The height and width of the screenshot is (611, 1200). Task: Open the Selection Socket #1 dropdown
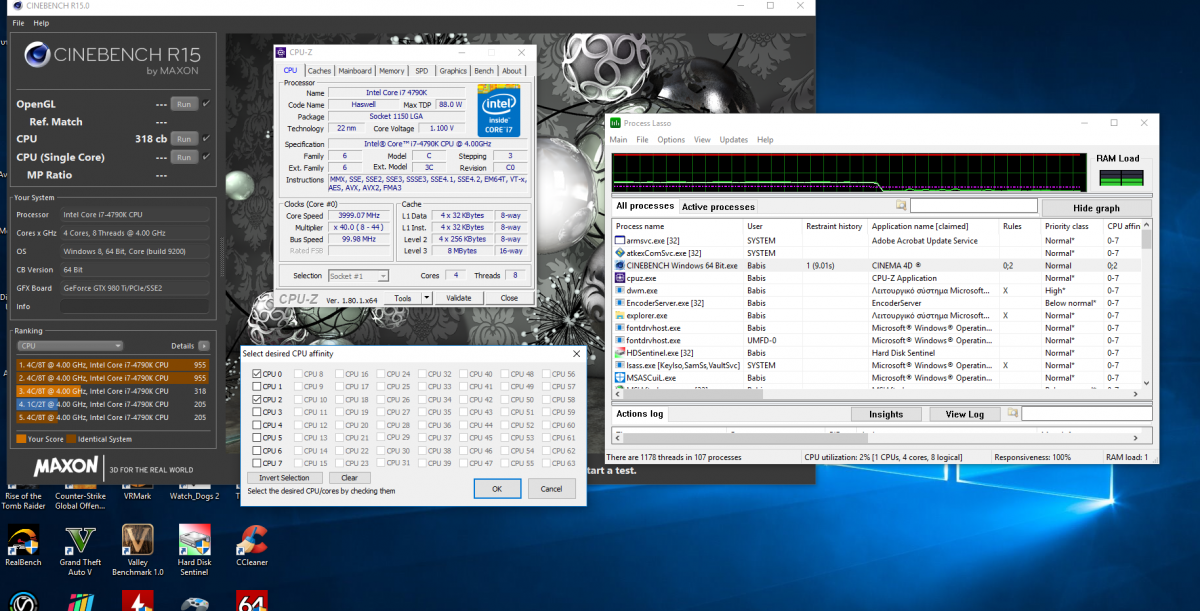(360, 275)
